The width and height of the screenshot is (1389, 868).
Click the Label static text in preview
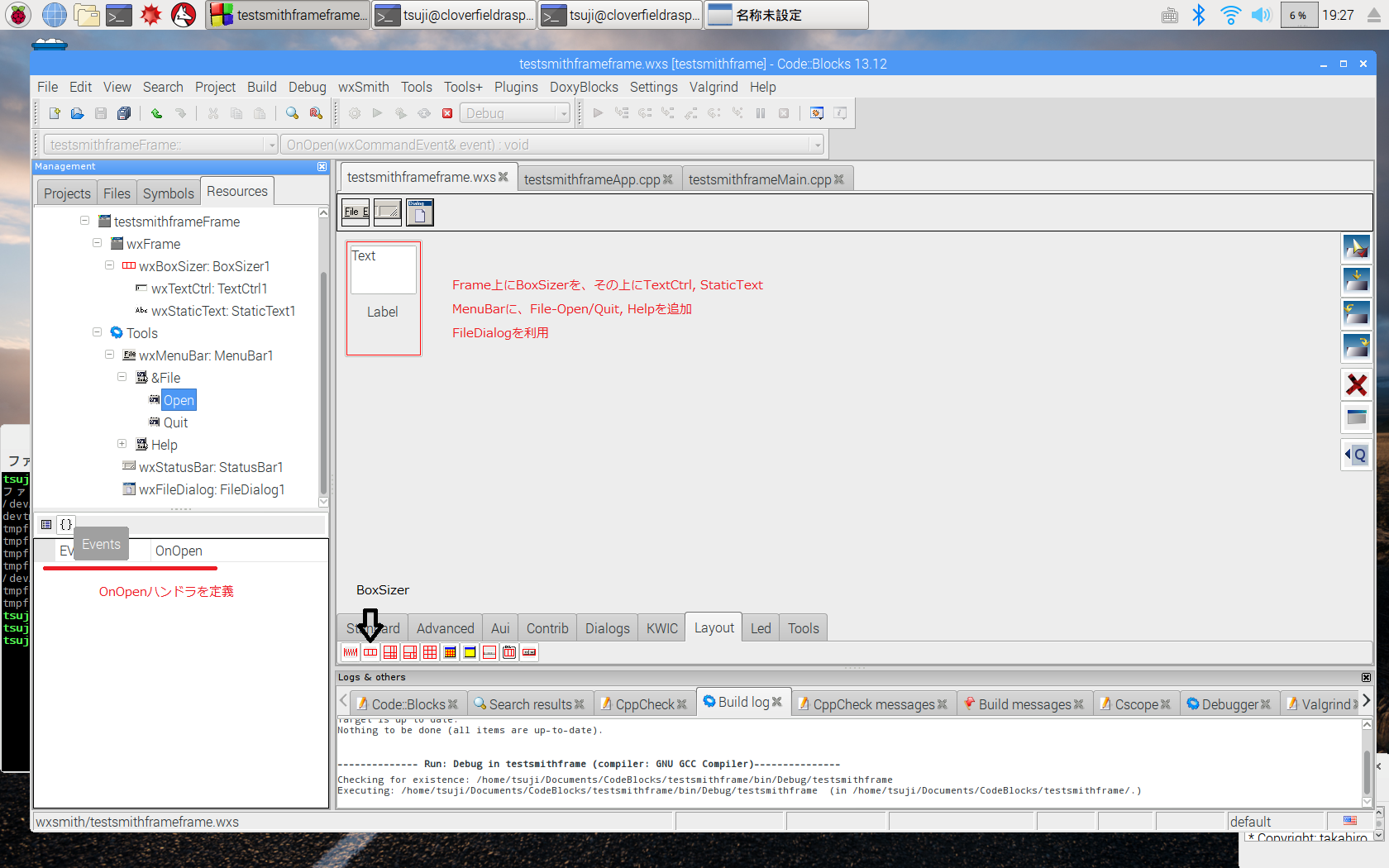tap(383, 312)
